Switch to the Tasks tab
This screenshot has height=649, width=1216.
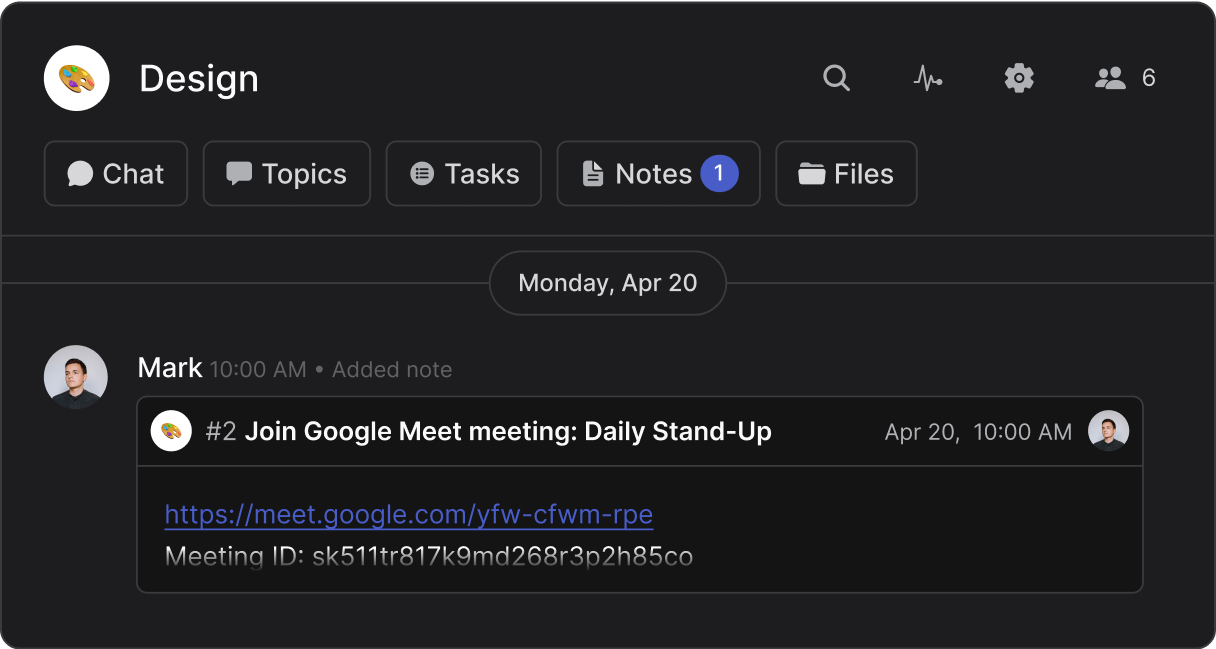tap(463, 173)
